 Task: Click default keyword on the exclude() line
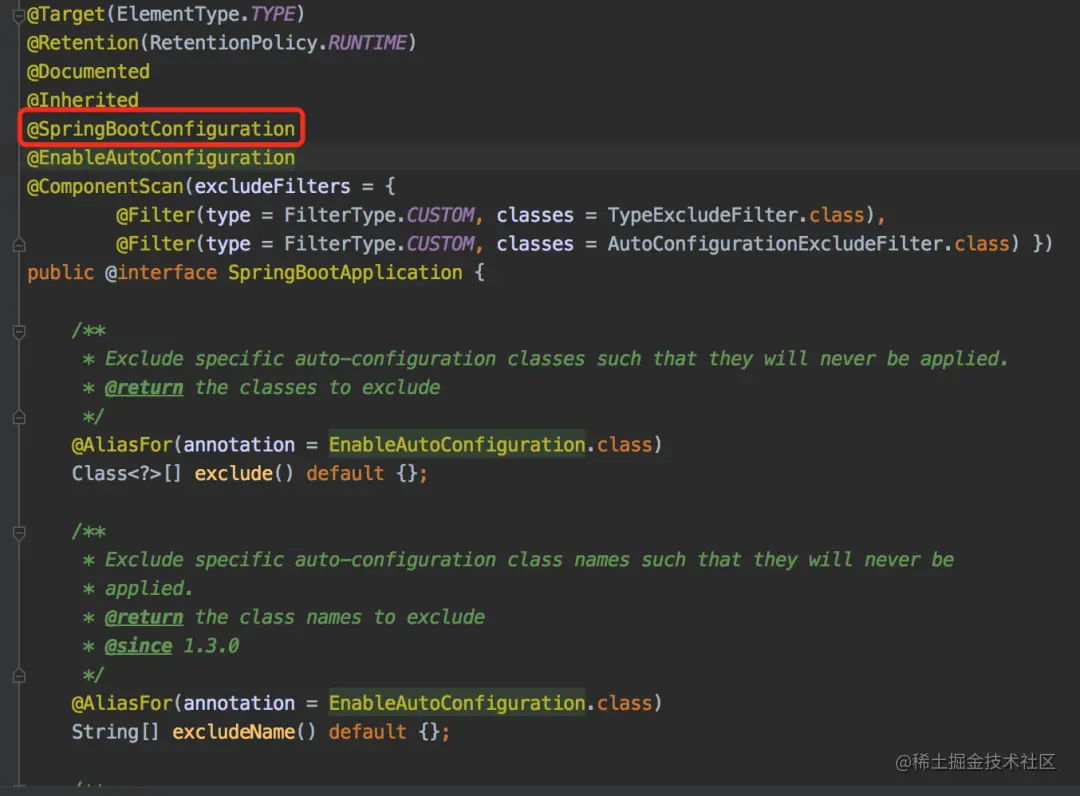click(345, 474)
